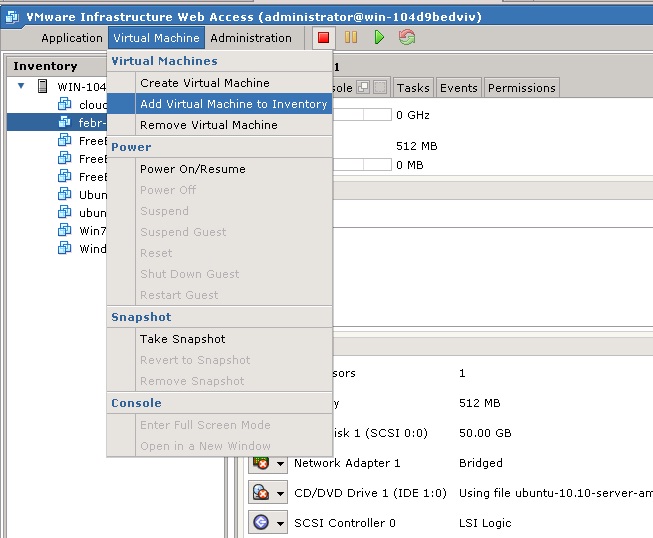Collapse the WIN-104 host tree node

click(x=21, y=86)
